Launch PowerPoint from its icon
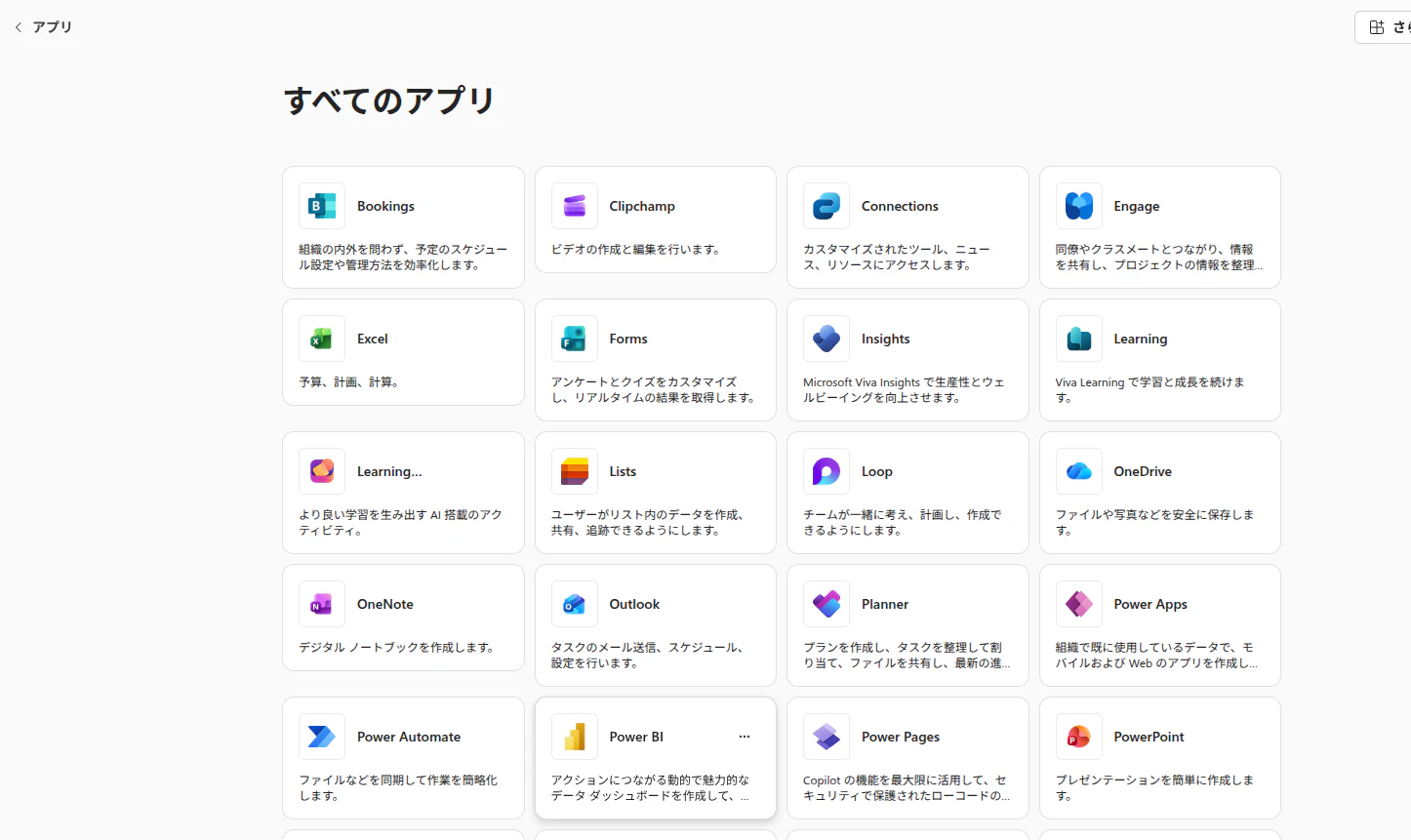This screenshot has height=840, width=1411. (x=1079, y=737)
